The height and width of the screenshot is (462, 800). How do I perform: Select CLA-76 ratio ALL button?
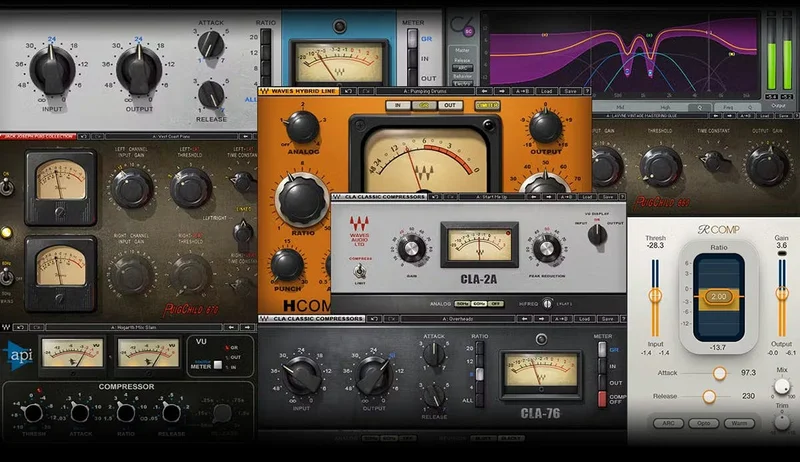pos(479,400)
